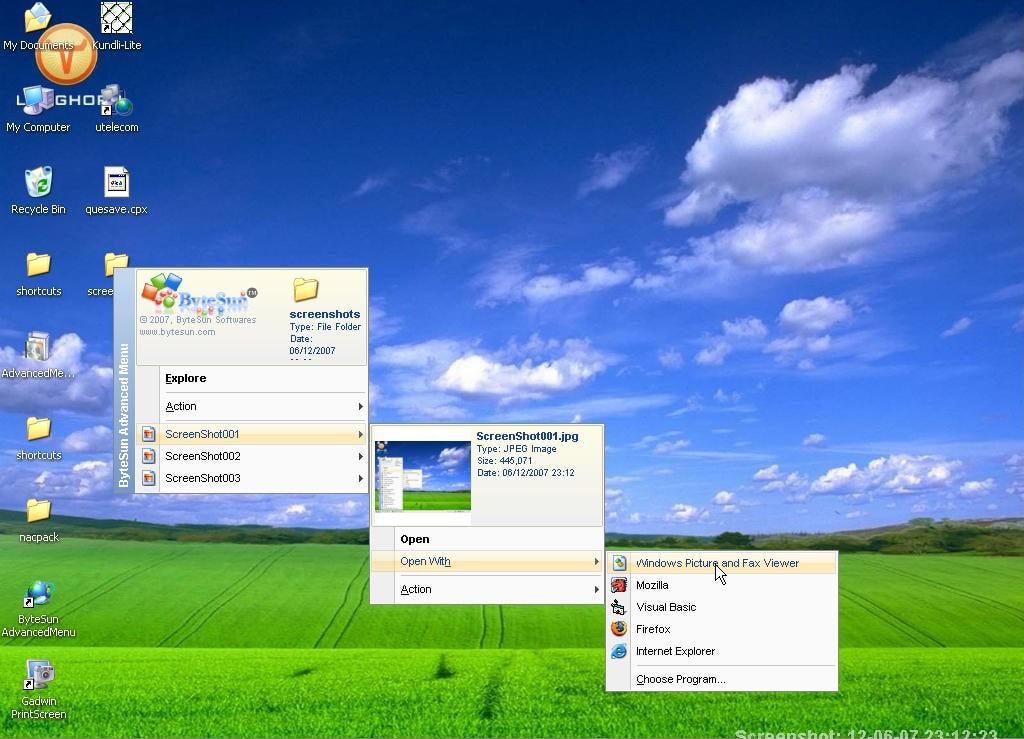1024x739 pixels.
Task: Select the Gadwin PrintScreen desktop shortcut
Action: pyautogui.click(x=38, y=677)
